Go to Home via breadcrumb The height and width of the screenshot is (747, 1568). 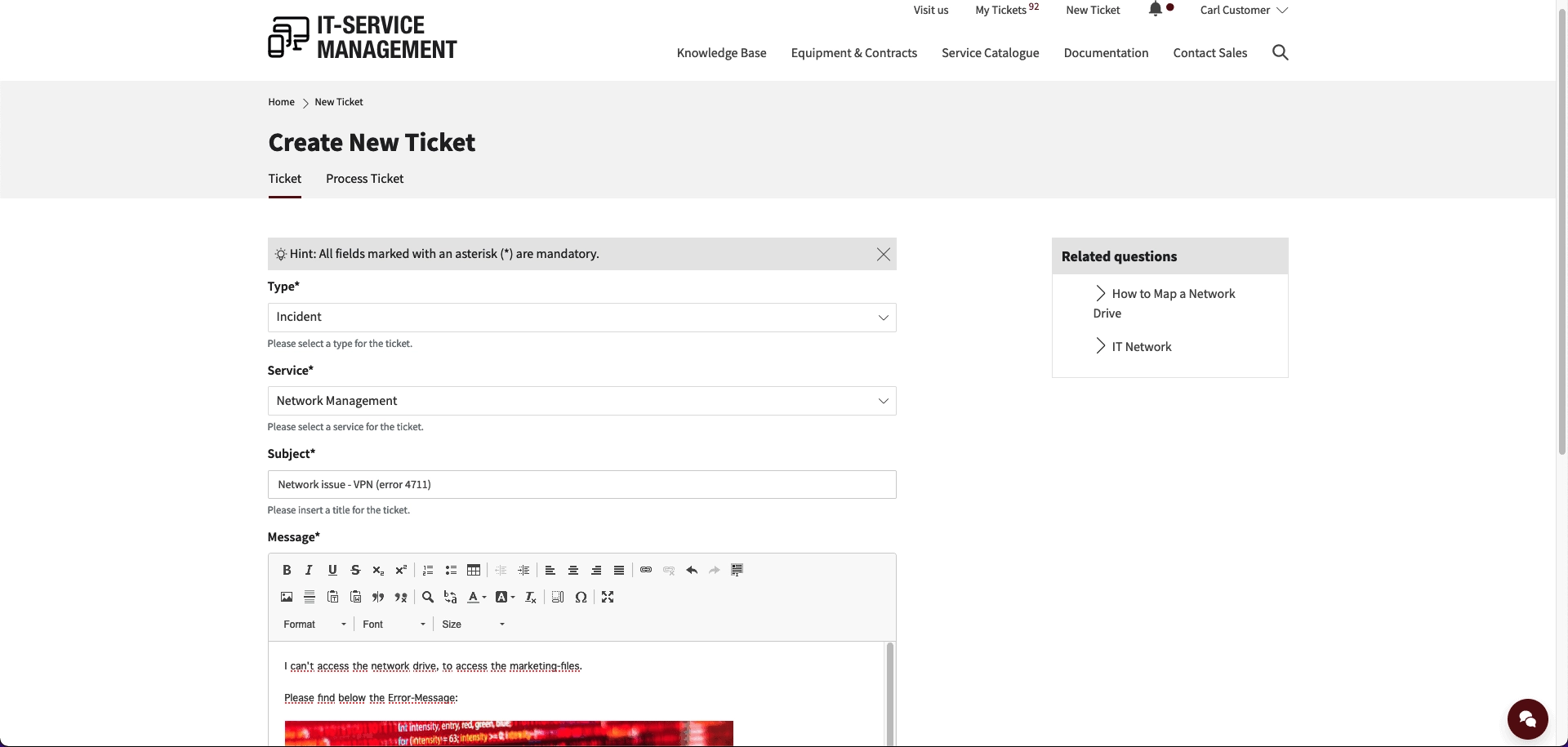pyautogui.click(x=281, y=102)
